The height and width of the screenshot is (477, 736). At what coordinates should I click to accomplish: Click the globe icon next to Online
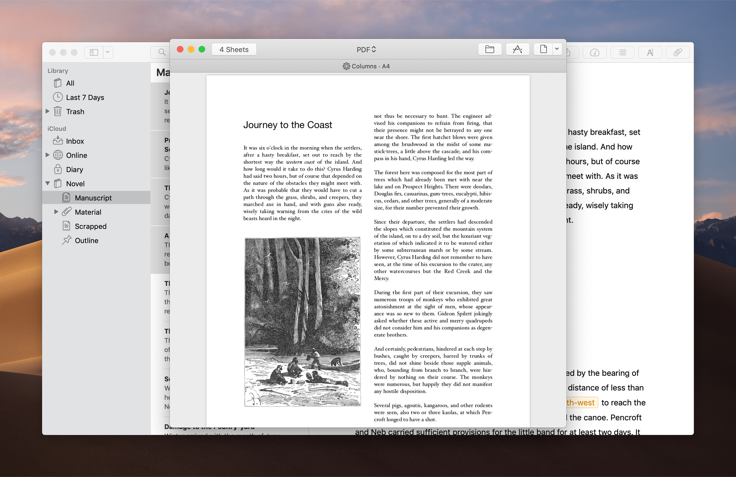tap(58, 155)
